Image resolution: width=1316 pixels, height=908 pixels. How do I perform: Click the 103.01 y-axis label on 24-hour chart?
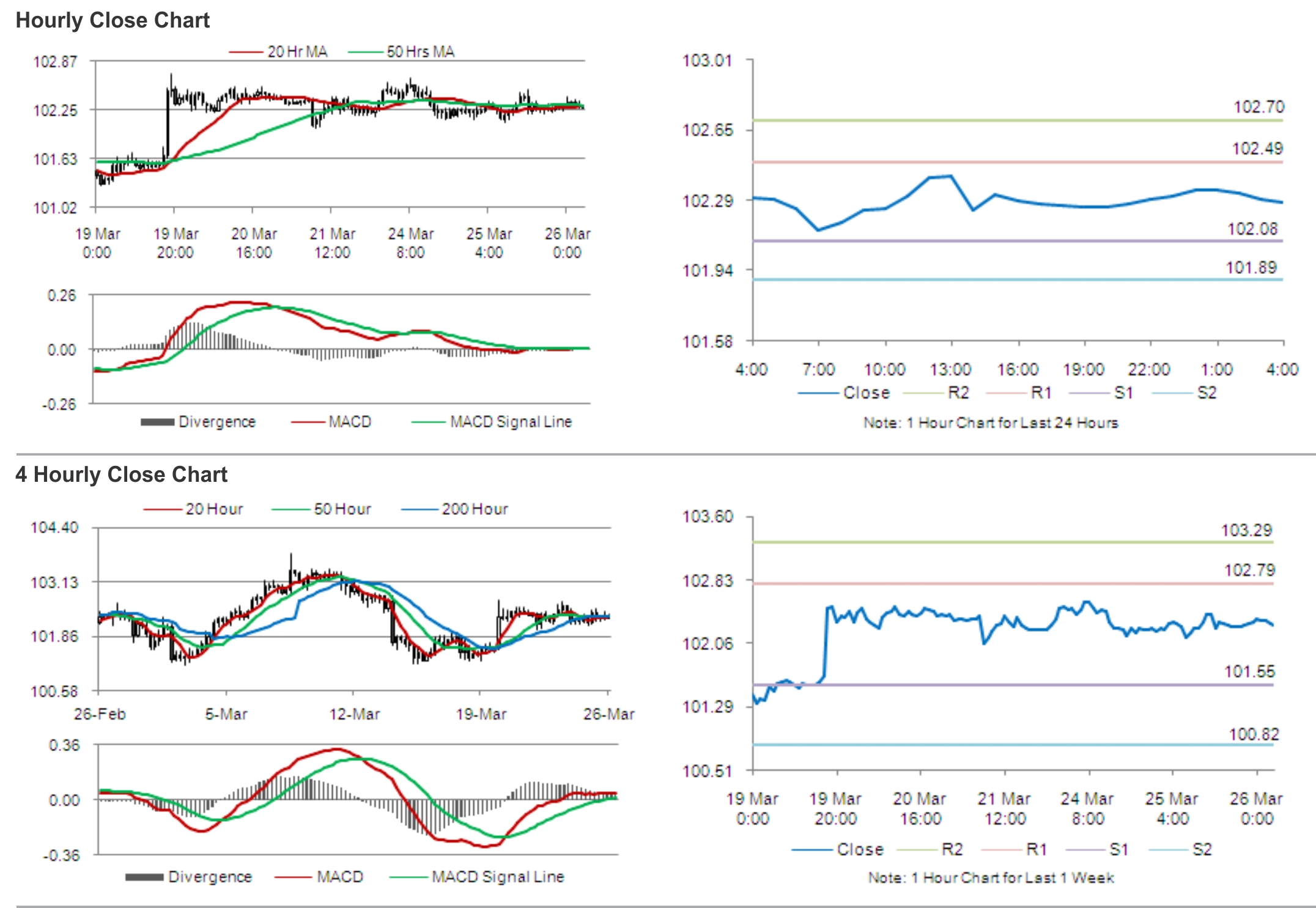coord(707,61)
